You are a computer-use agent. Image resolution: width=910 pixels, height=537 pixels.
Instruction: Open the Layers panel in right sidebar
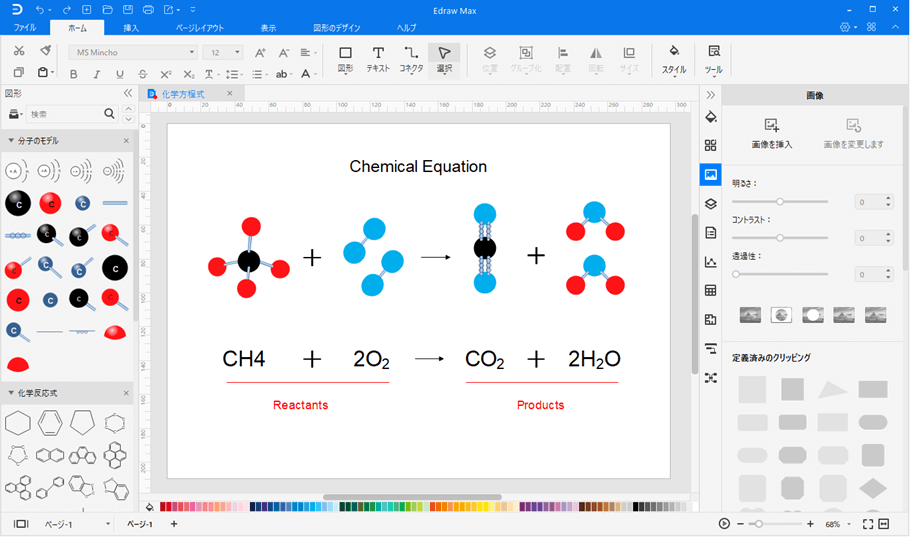point(711,203)
